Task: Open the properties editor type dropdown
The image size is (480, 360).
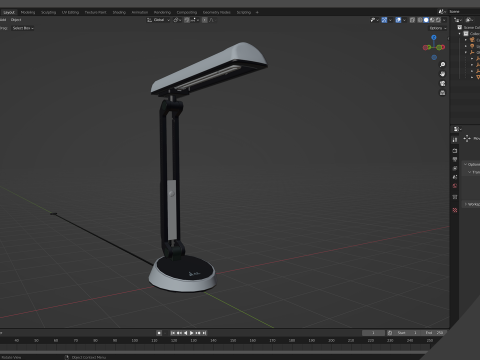Action: click(x=457, y=129)
